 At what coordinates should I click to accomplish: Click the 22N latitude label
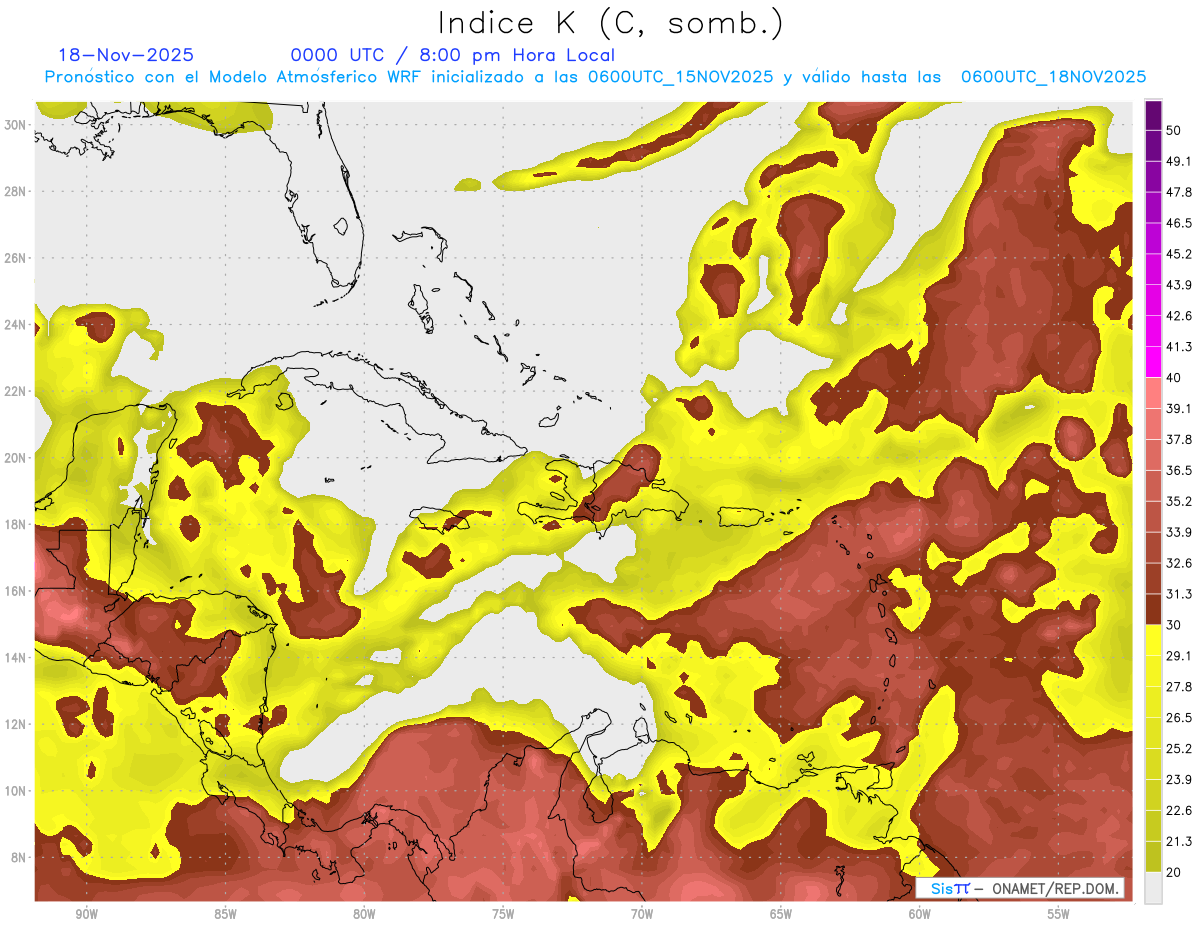(x=16, y=391)
